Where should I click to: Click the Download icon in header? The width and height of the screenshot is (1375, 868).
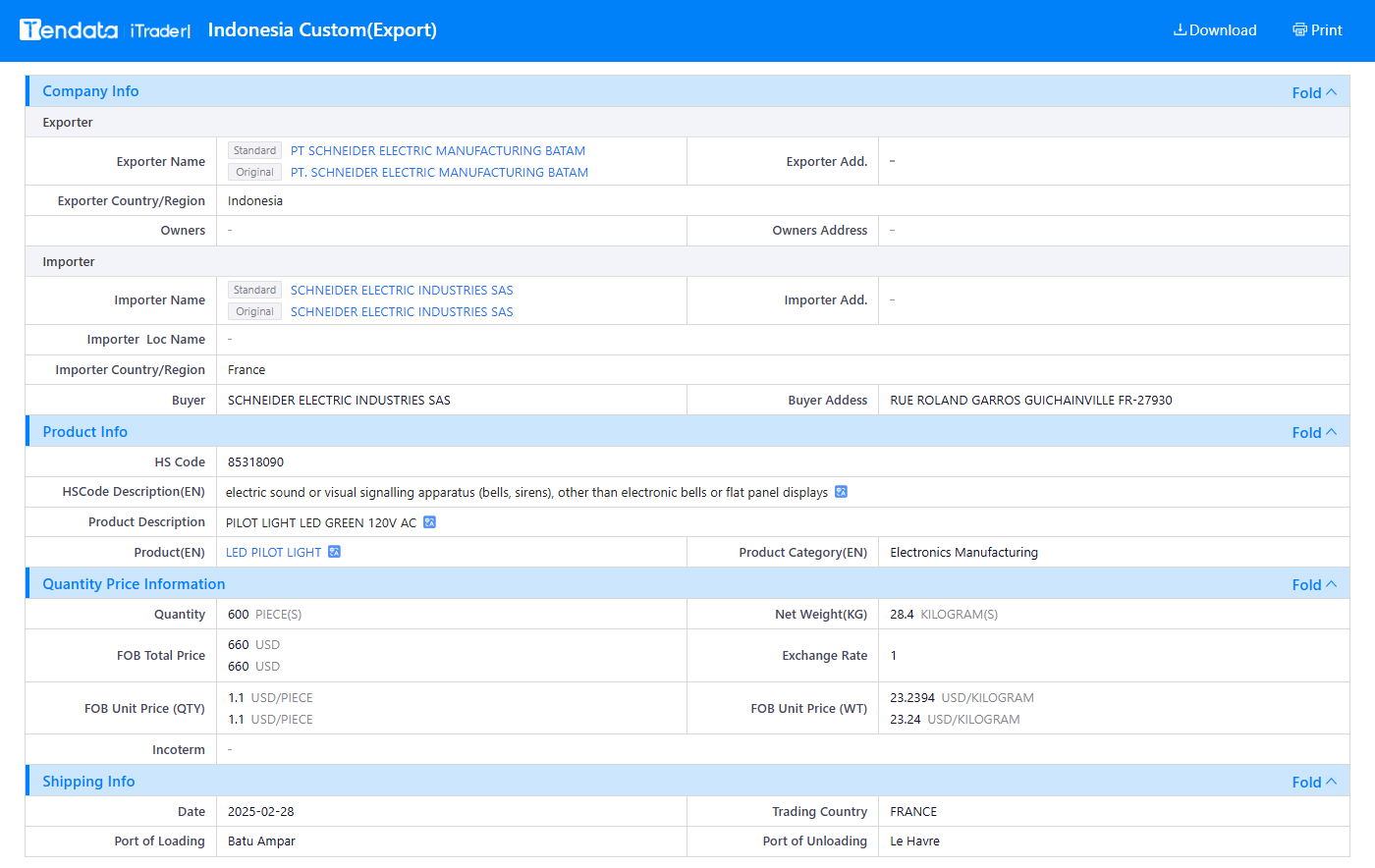pyautogui.click(x=1180, y=29)
